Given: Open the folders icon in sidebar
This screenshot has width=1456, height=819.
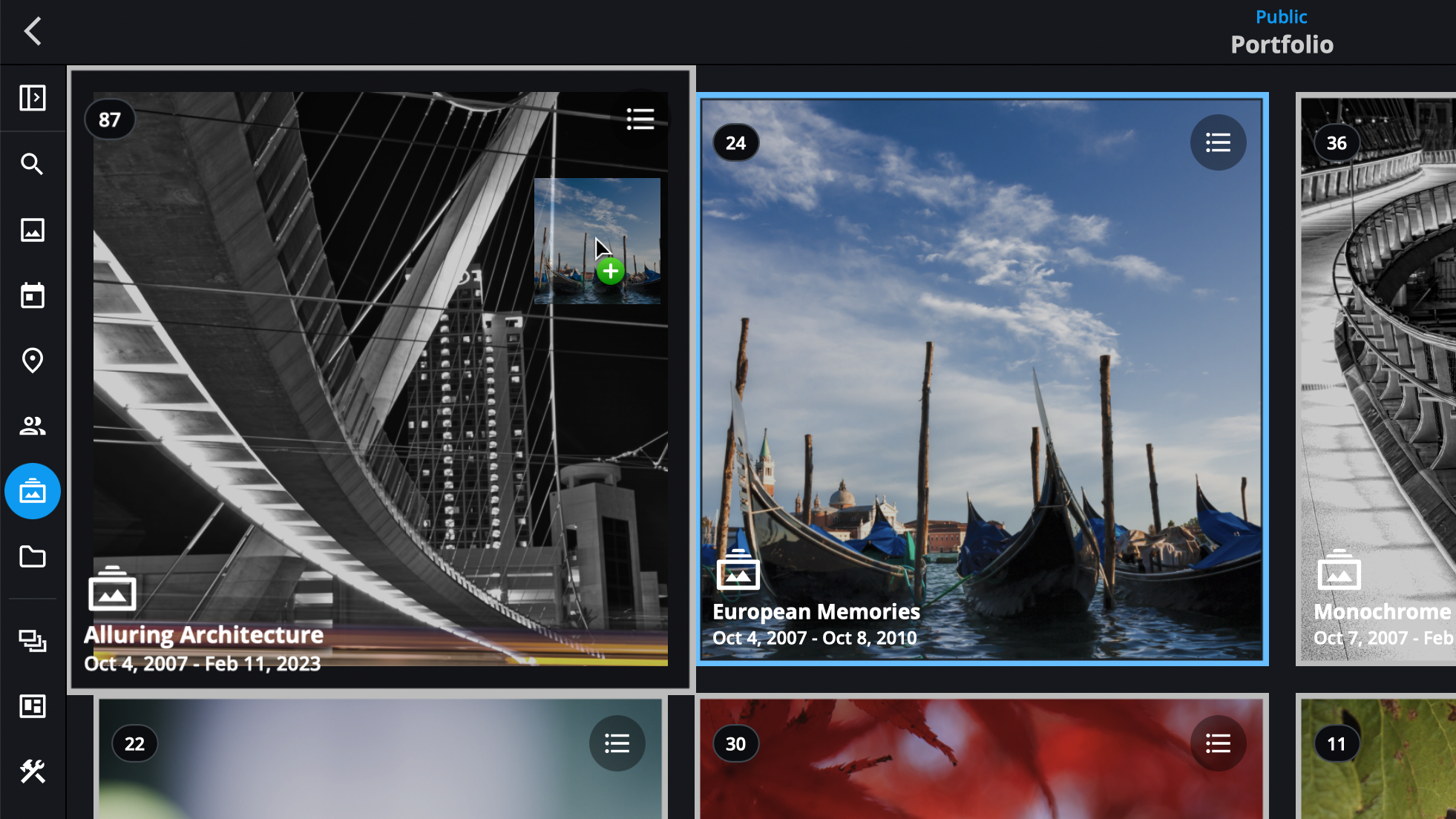Looking at the screenshot, I should [33, 556].
